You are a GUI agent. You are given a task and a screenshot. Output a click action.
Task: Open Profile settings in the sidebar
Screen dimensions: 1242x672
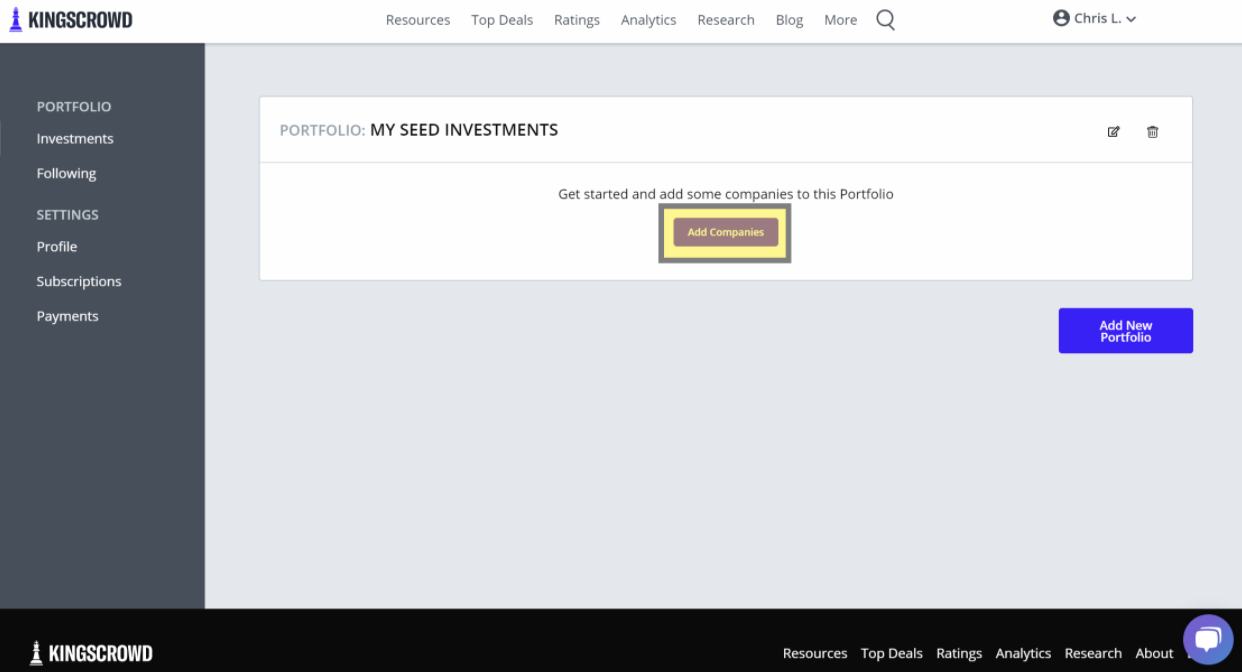pos(57,247)
